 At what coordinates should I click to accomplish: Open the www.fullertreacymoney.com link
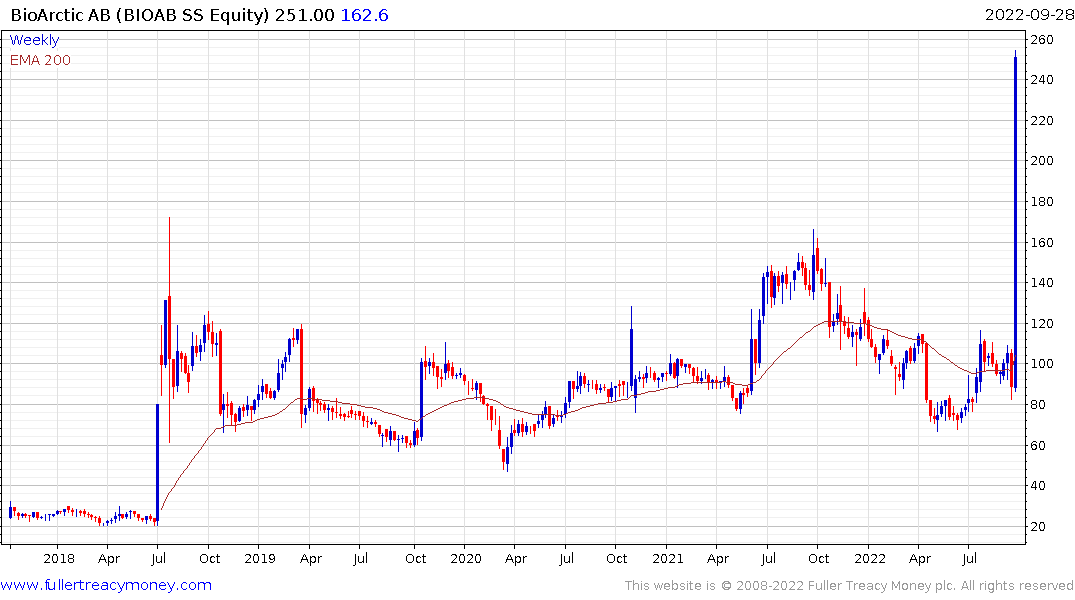(106, 585)
